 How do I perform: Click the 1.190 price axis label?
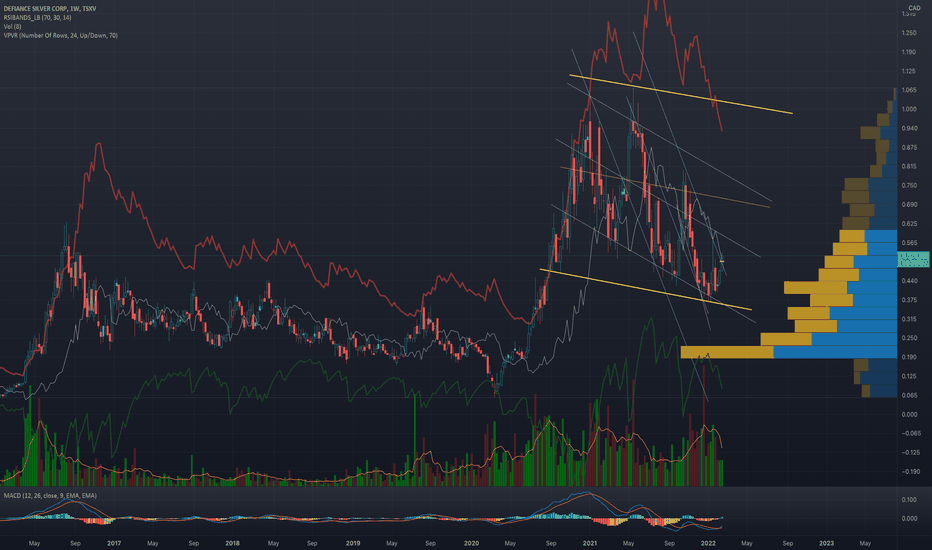pos(909,52)
